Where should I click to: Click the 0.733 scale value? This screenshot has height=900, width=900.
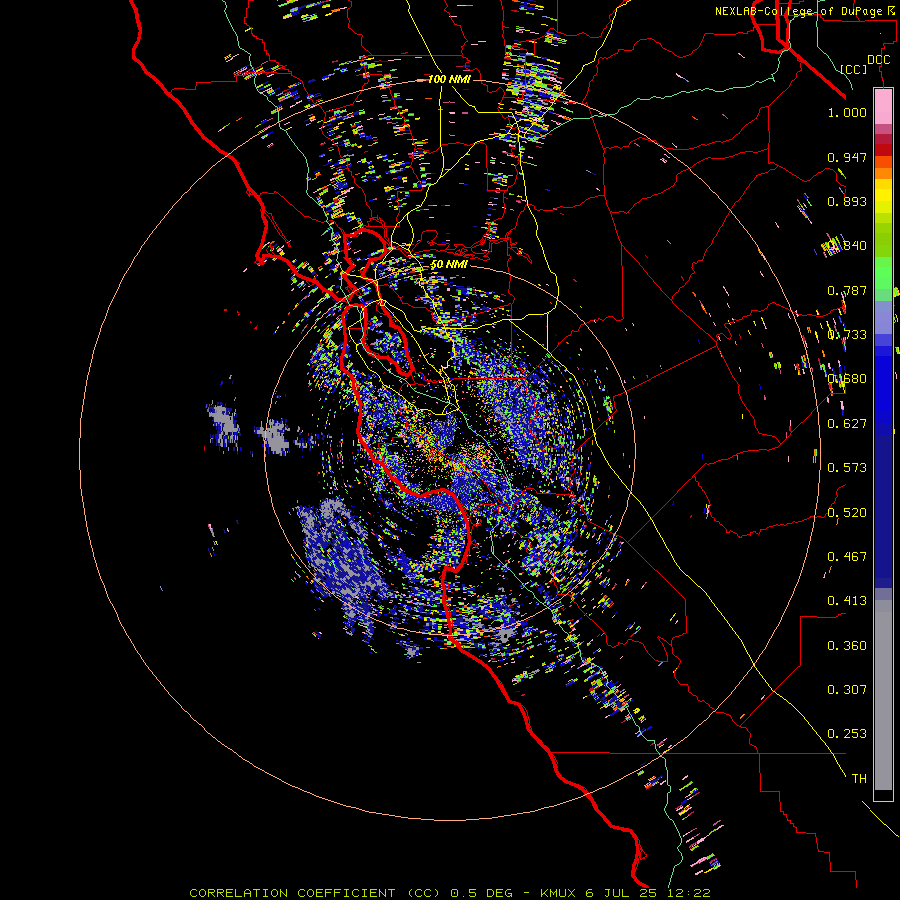[847, 335]
